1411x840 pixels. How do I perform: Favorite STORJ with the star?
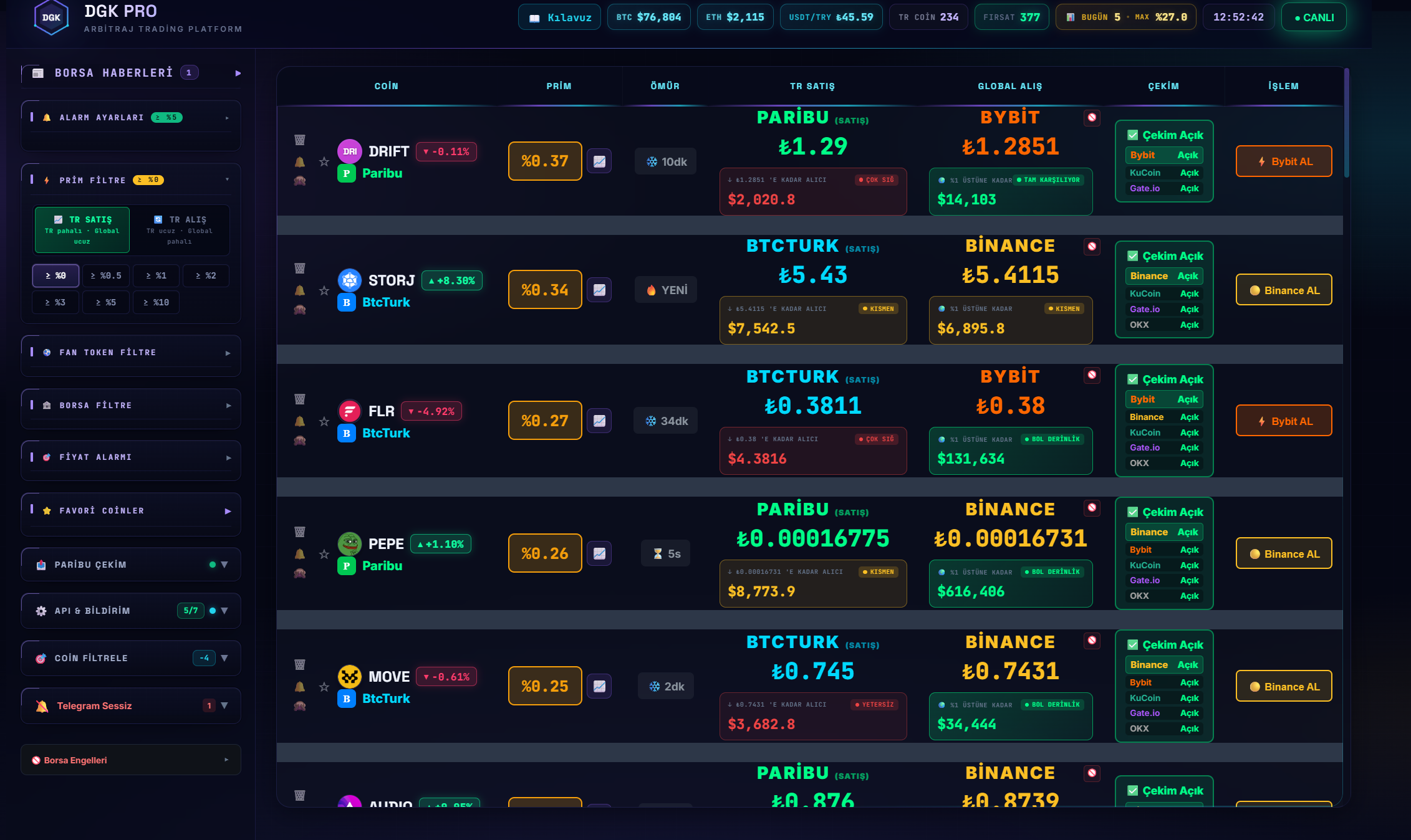tap(324, 290)
